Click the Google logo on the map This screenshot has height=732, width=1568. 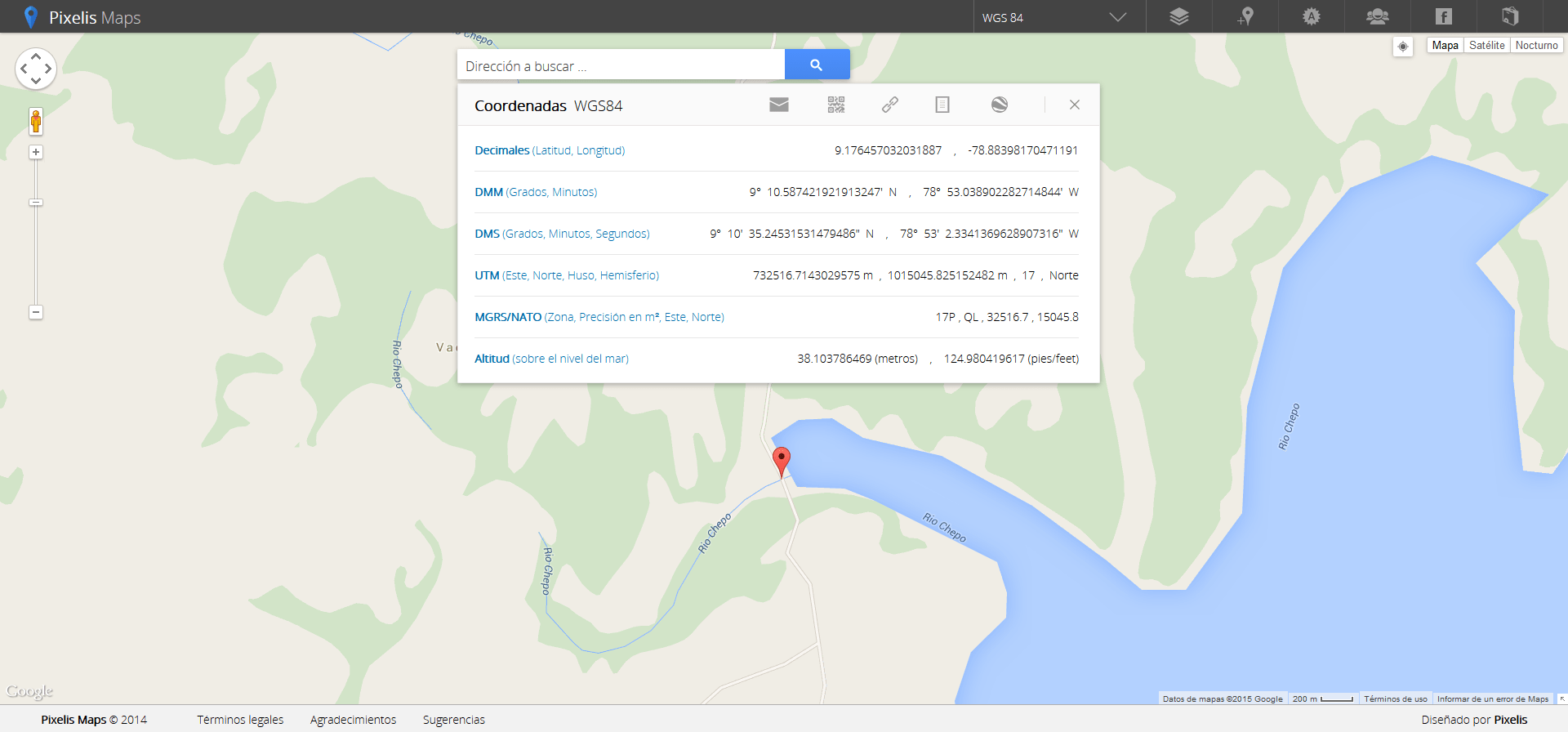point(29,692)
